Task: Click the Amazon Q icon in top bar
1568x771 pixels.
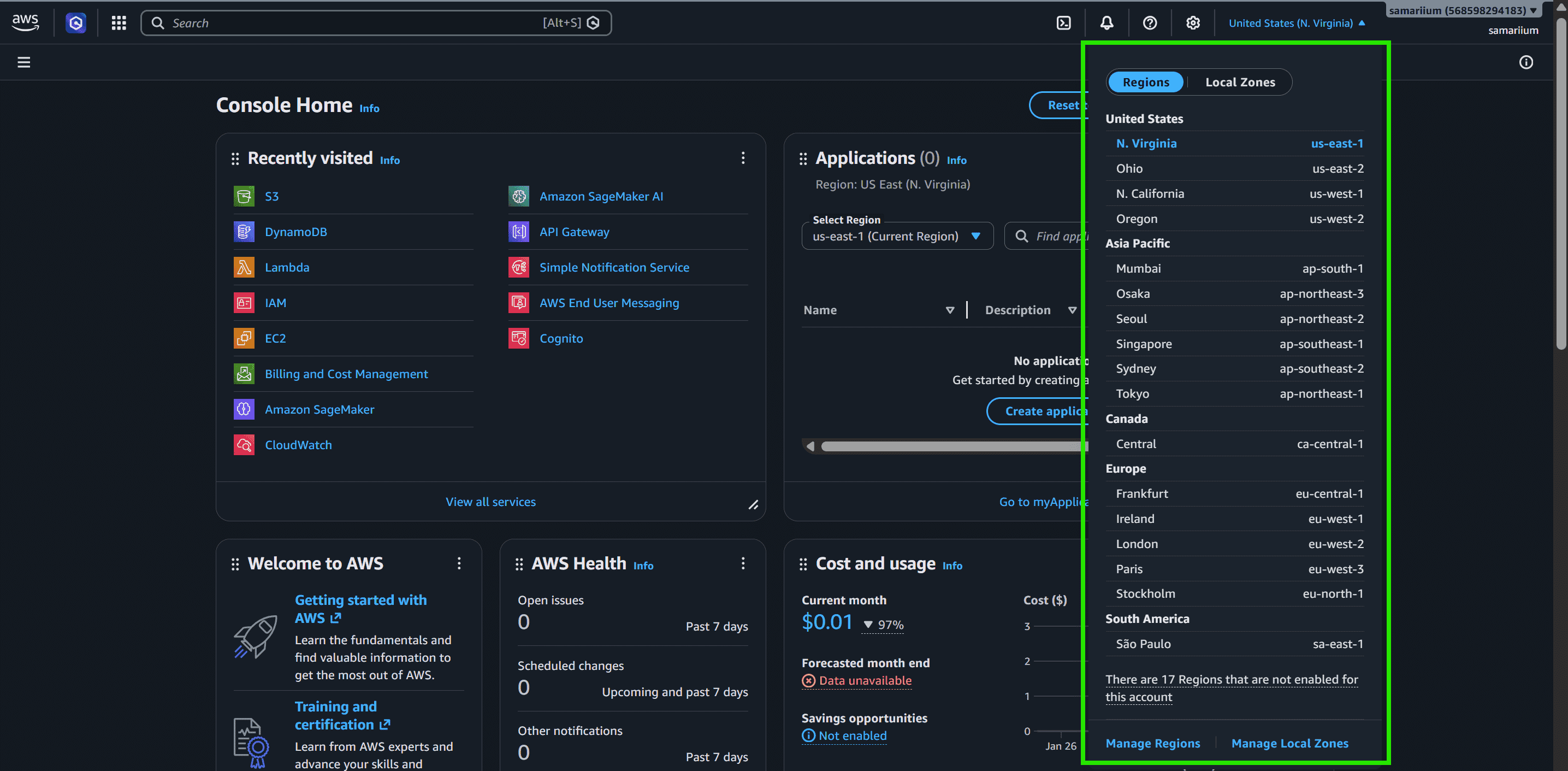Action: [75, 22]
